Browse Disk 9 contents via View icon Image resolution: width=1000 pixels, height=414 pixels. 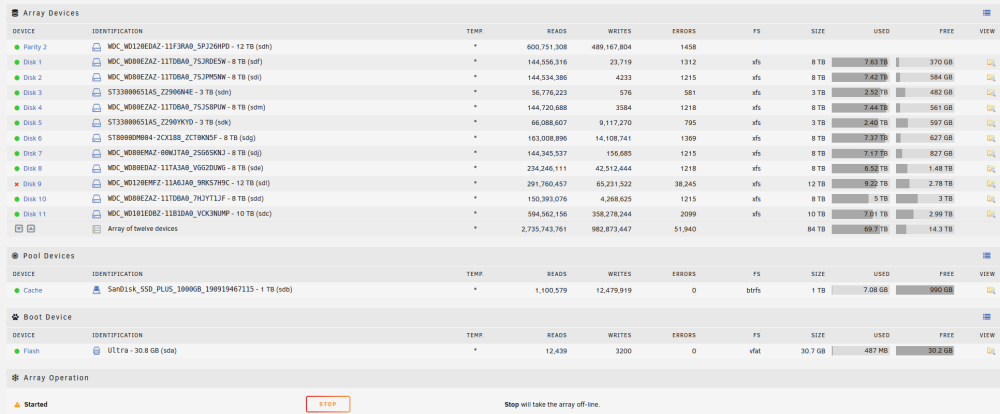(x=990, y=184)
